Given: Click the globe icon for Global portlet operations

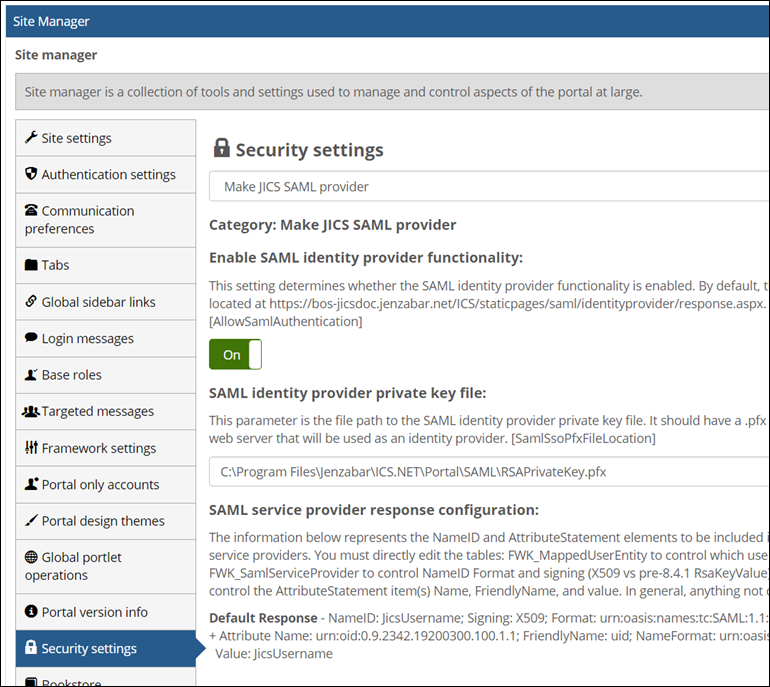Looking at the screenshot, I should click(x=31, y=556).
